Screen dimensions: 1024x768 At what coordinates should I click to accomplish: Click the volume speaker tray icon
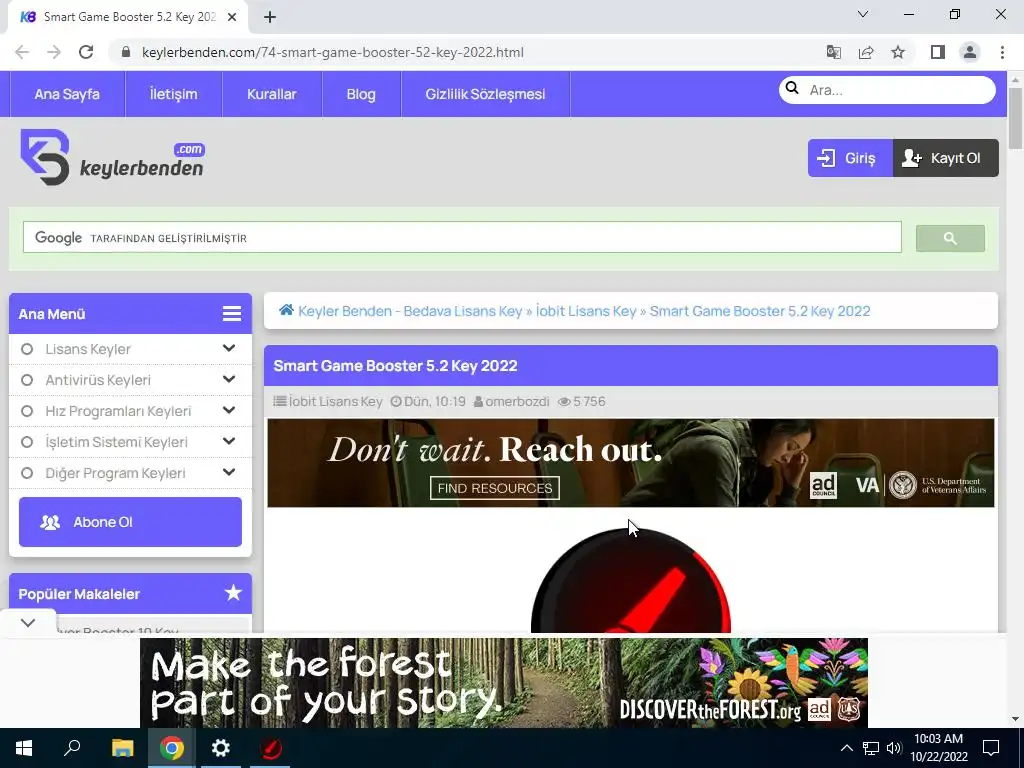tap(894, 748)
